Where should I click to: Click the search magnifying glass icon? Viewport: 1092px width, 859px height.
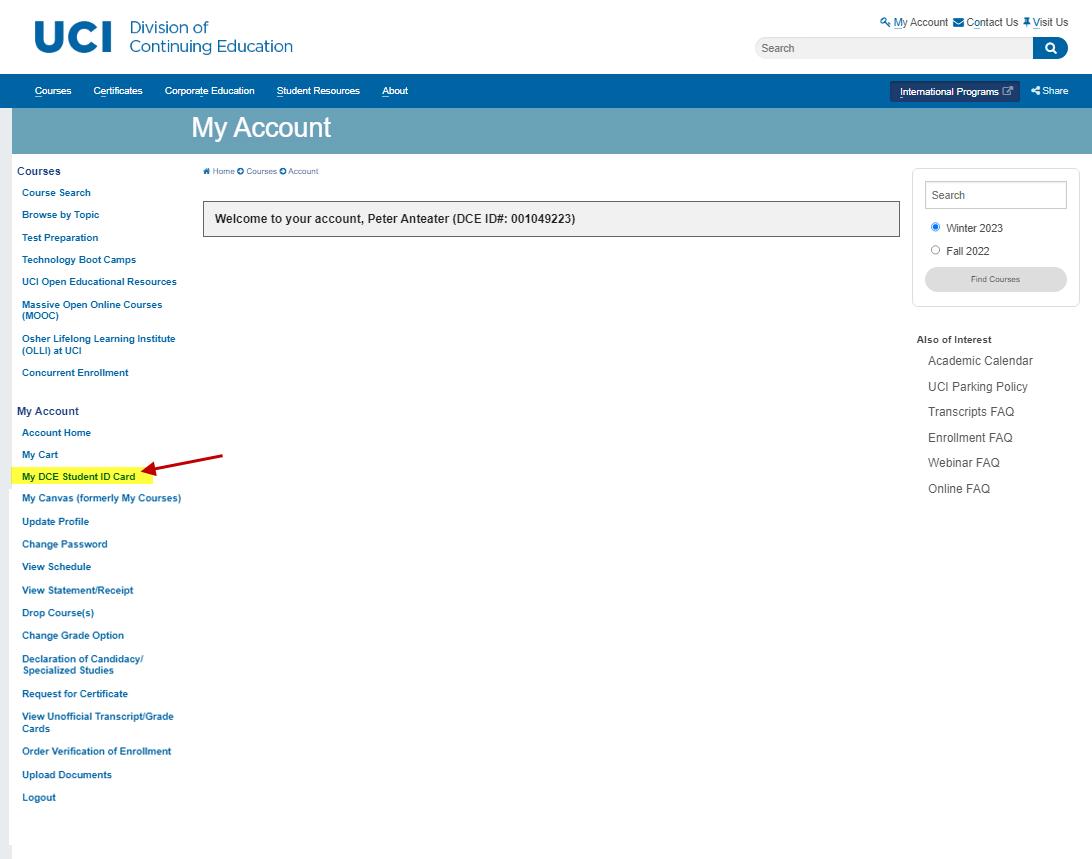click(1049, 47)
